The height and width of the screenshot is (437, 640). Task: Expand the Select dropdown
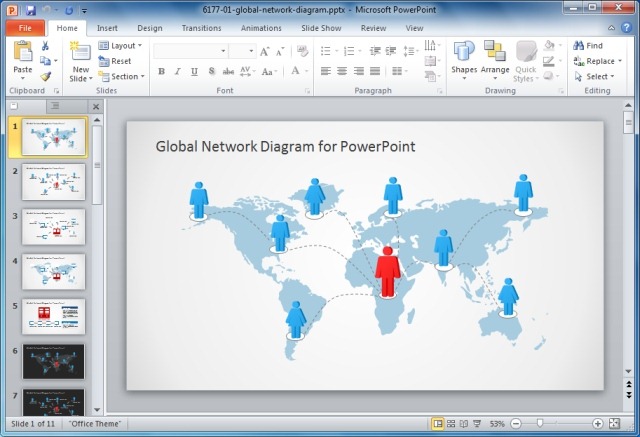pos(595,76)
